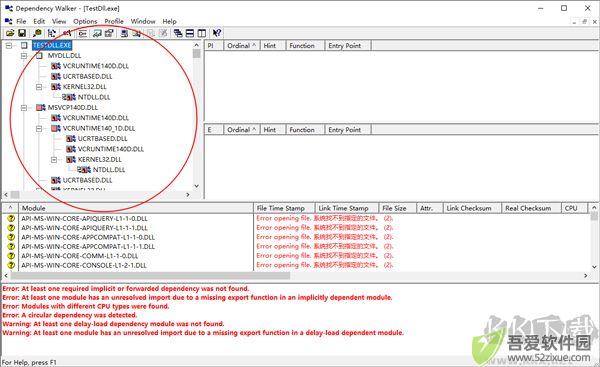Click the module icon beside MSVCP140D.DLL
Screen dimensions: 600x367
[41, 108]
